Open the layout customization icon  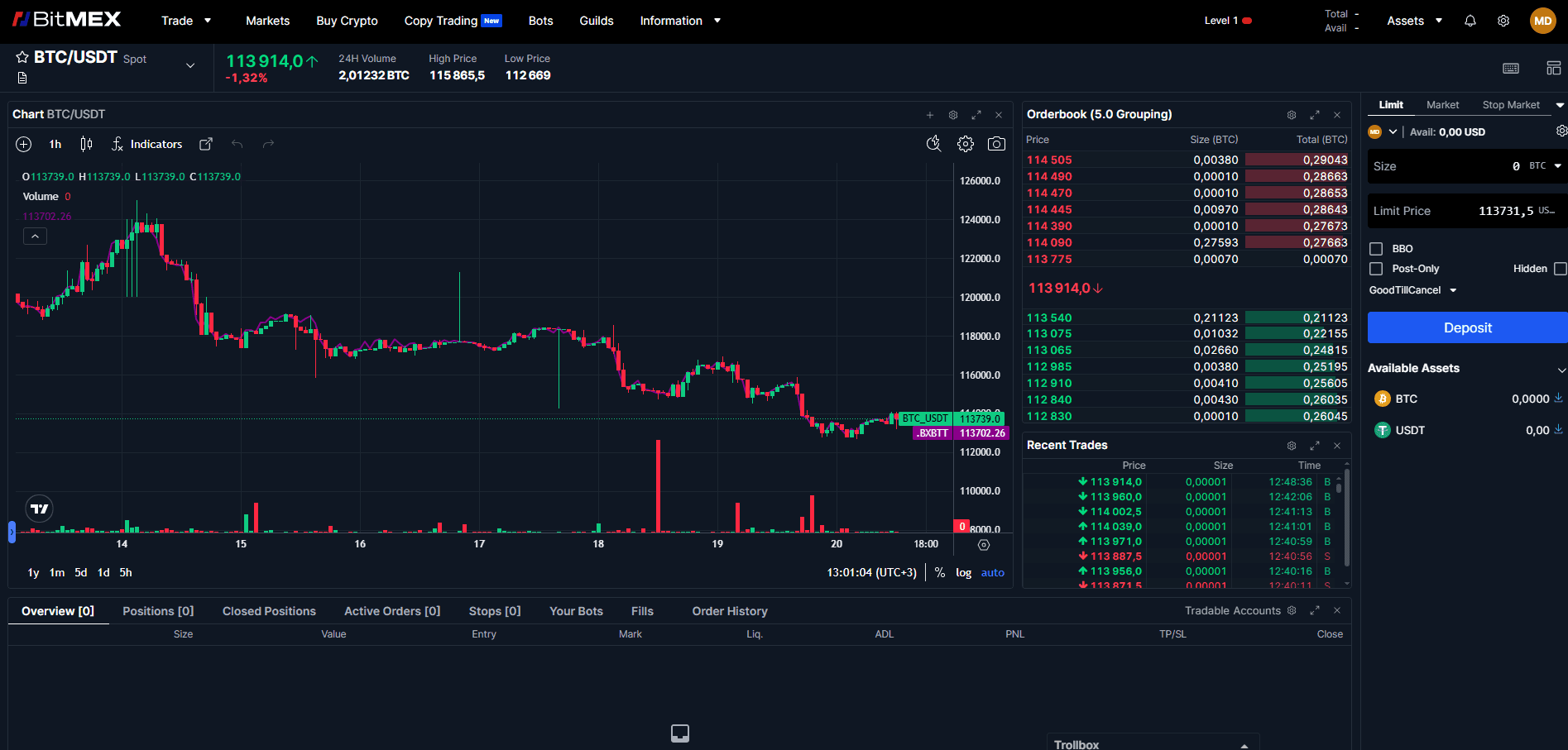(x=1553, y=68)
